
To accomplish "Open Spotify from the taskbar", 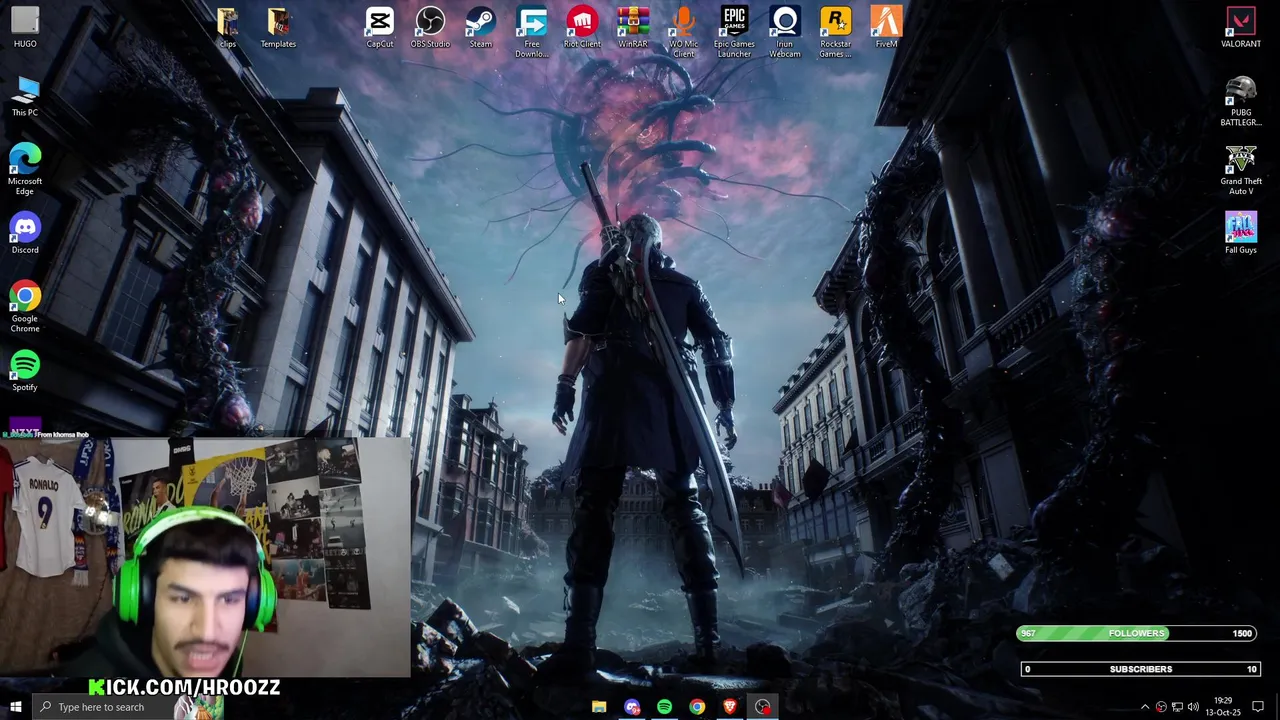I will point(665,707).
